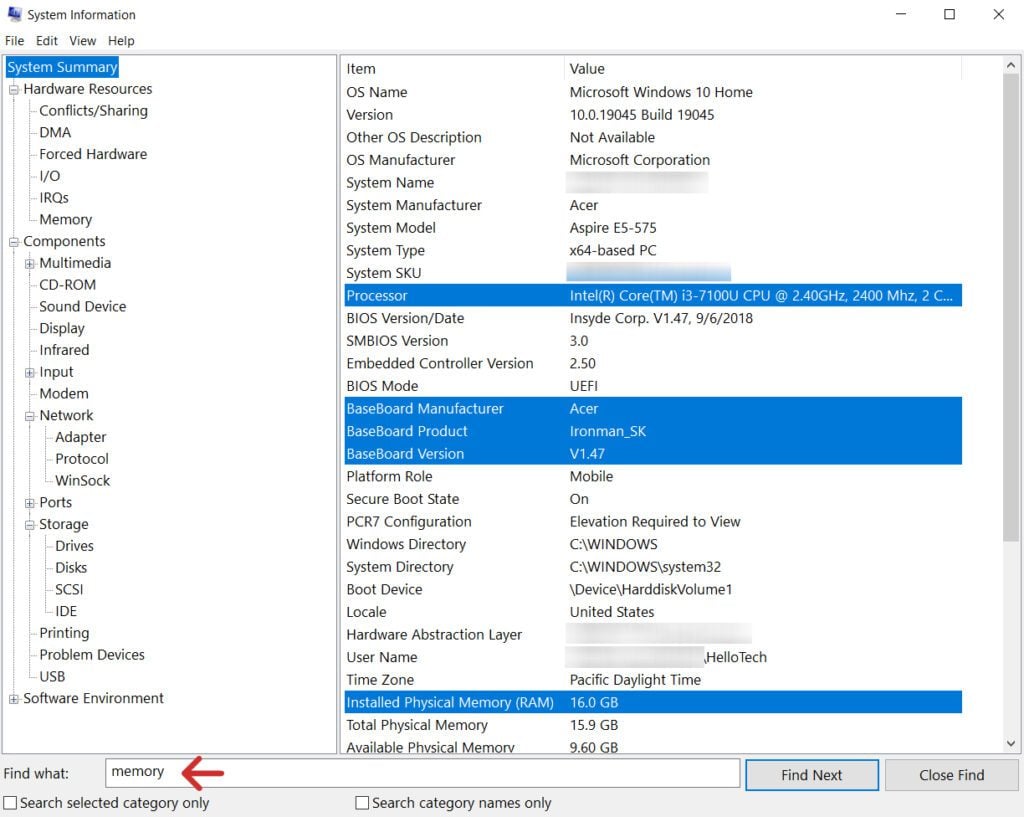The image size is (1024, 817).
Task: Enable Search selected category only
Action: [x=10, y=803]
